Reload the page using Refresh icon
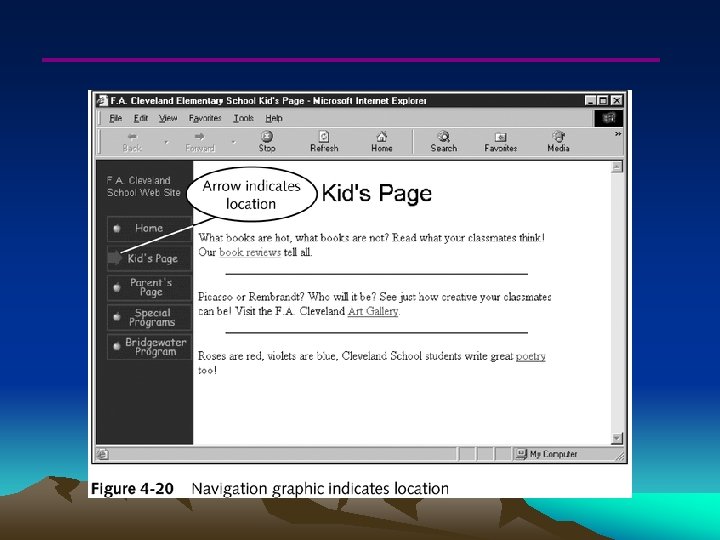720x540 pixels. 324,136
